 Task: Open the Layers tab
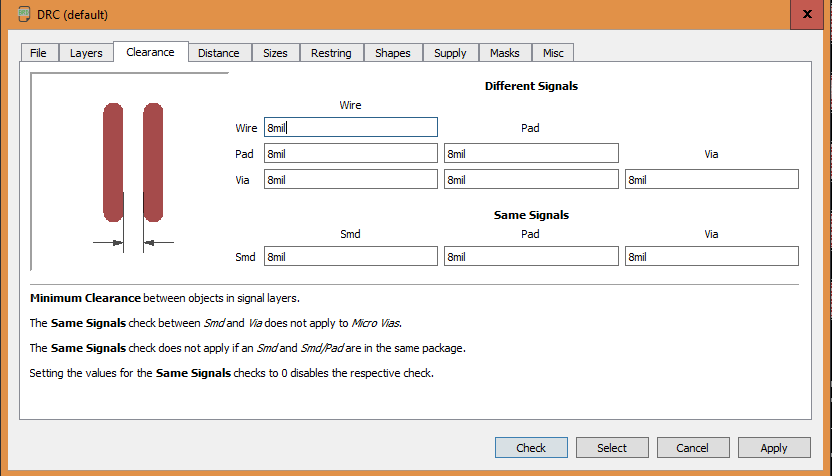tap(86, 53)
